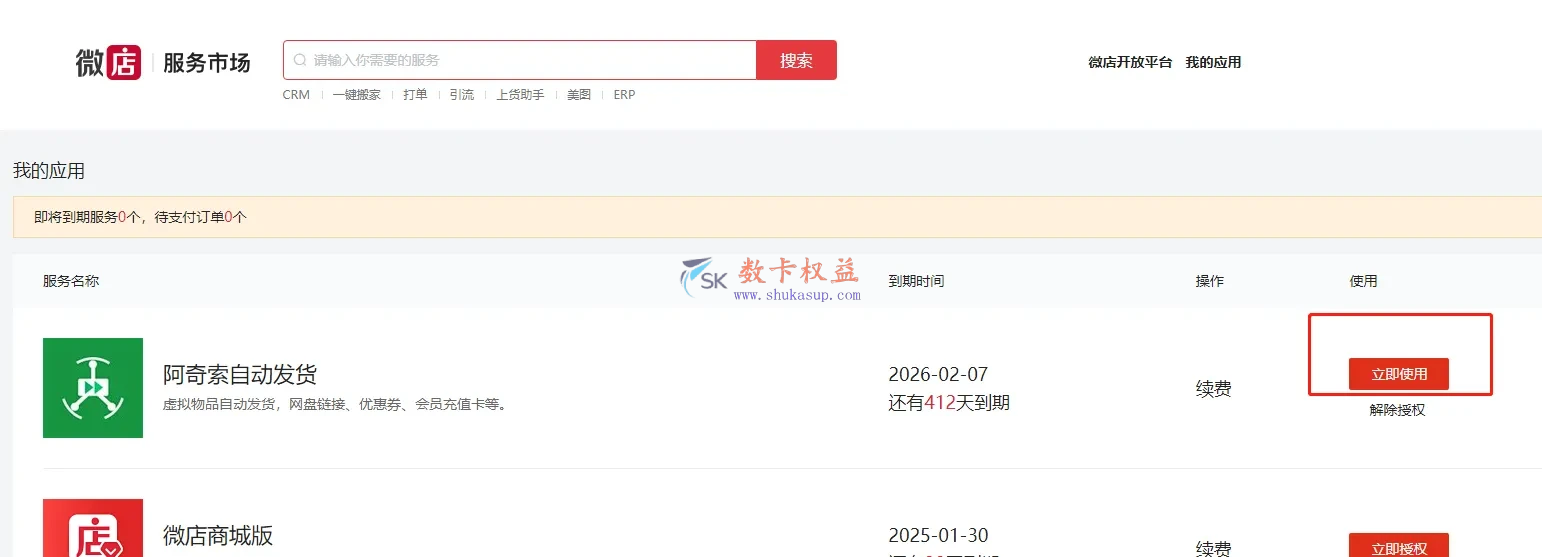Select the CRM quick search link
The height and width of the screenshot is (557, 1542).
click(296, 95)
